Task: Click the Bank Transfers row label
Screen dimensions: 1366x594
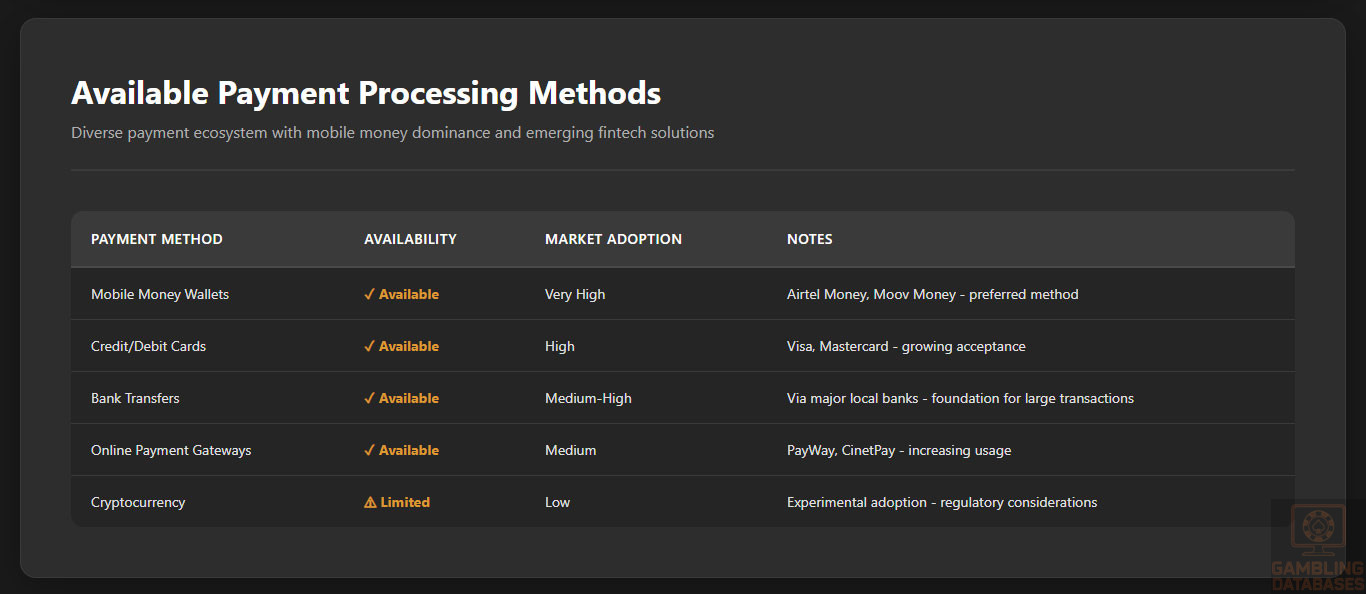Action: (135, 398)
